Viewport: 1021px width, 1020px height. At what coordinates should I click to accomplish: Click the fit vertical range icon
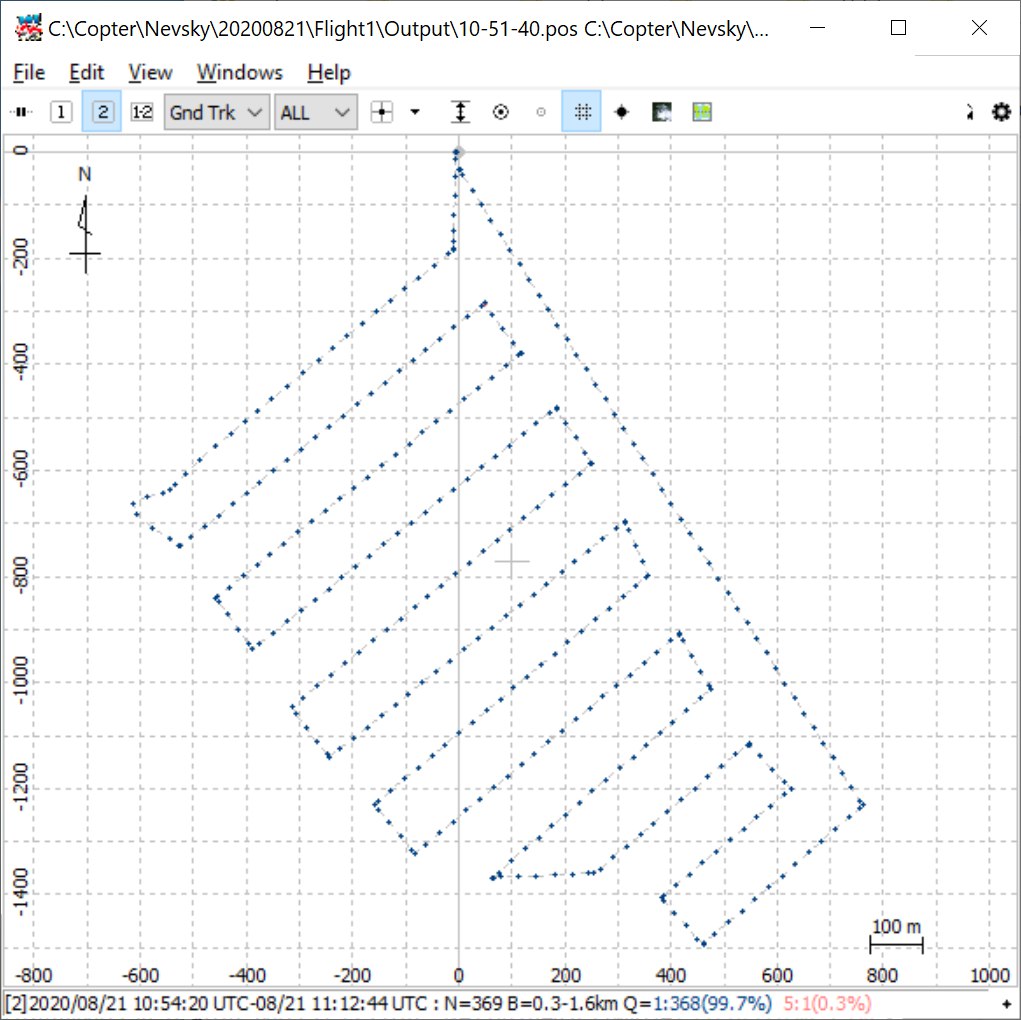coord(460,112)
